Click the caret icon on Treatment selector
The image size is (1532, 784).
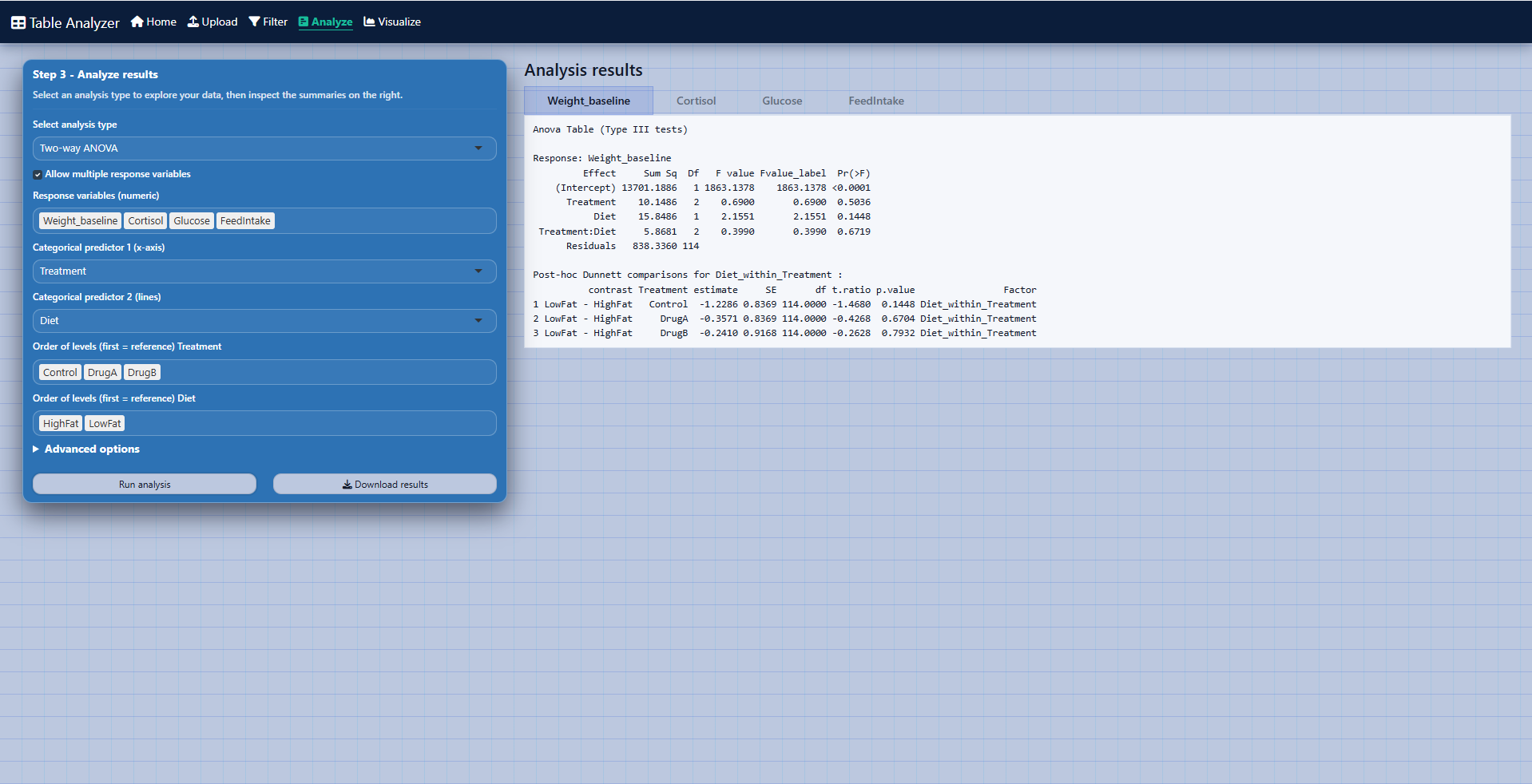[x=479, y=271]
